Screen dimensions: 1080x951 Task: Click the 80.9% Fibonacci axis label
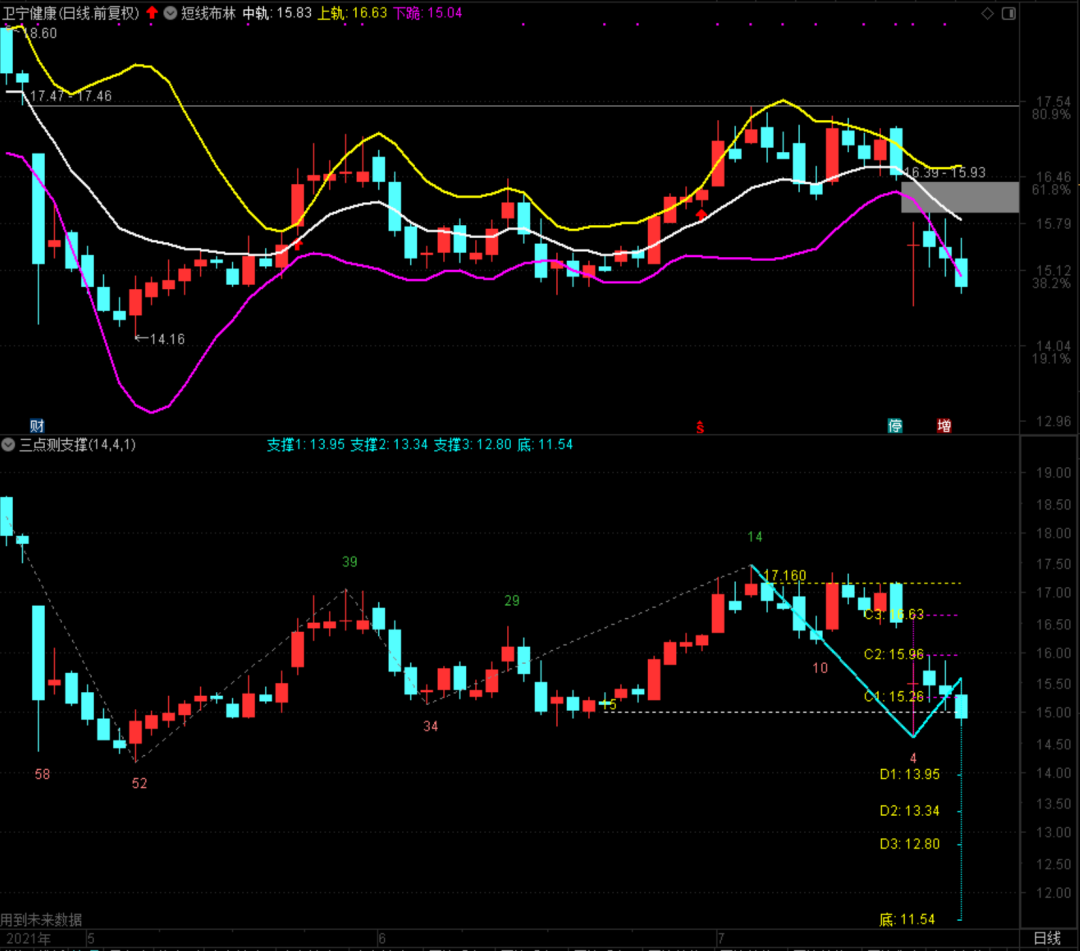1051,114
